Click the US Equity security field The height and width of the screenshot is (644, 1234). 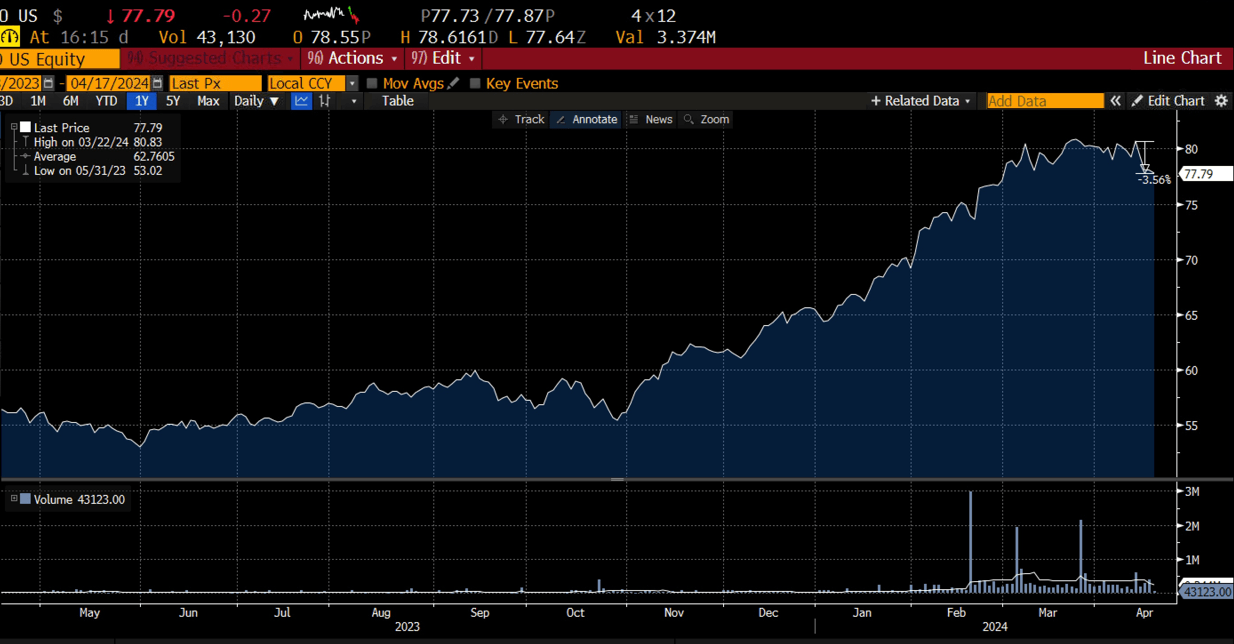[59, 60]
